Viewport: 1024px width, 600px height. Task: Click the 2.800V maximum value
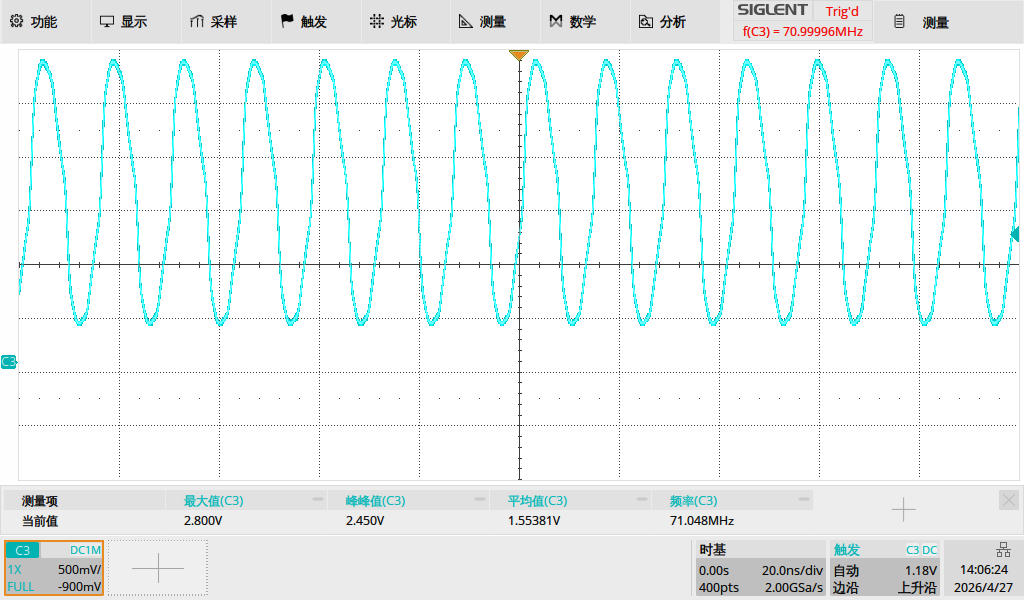coord(203,521)
